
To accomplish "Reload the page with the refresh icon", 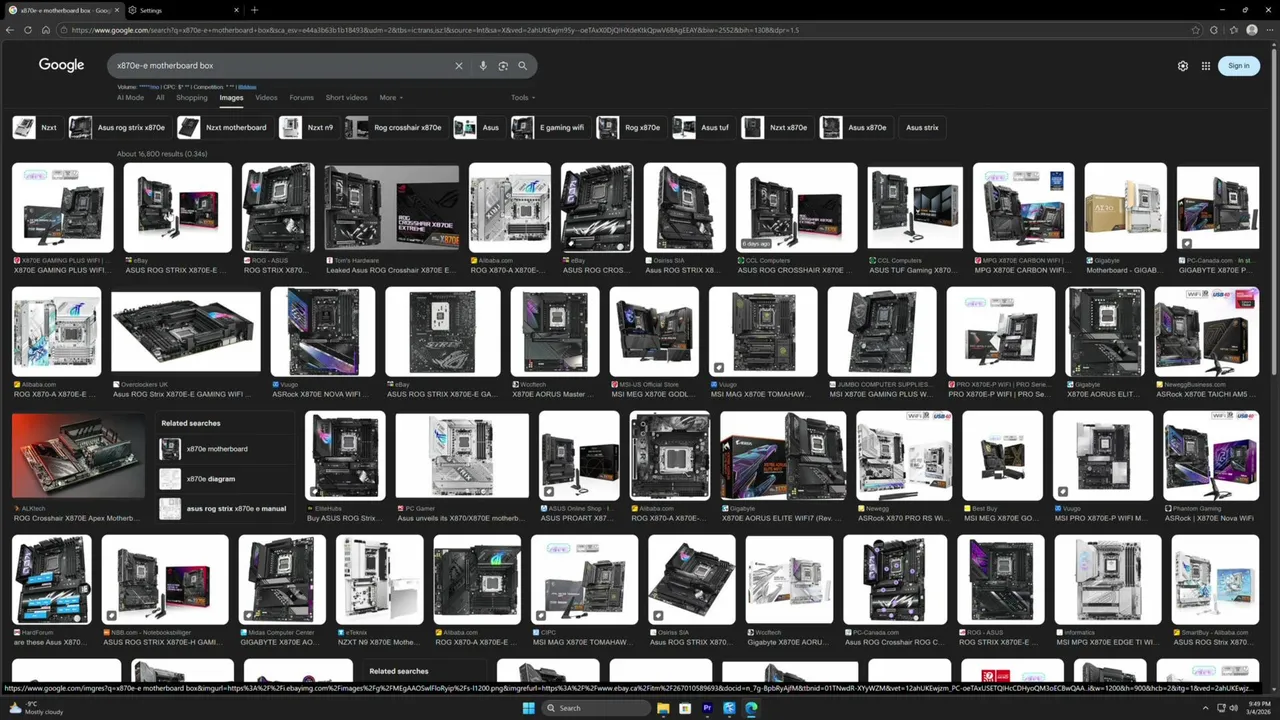I will click(x=29, y=30).
